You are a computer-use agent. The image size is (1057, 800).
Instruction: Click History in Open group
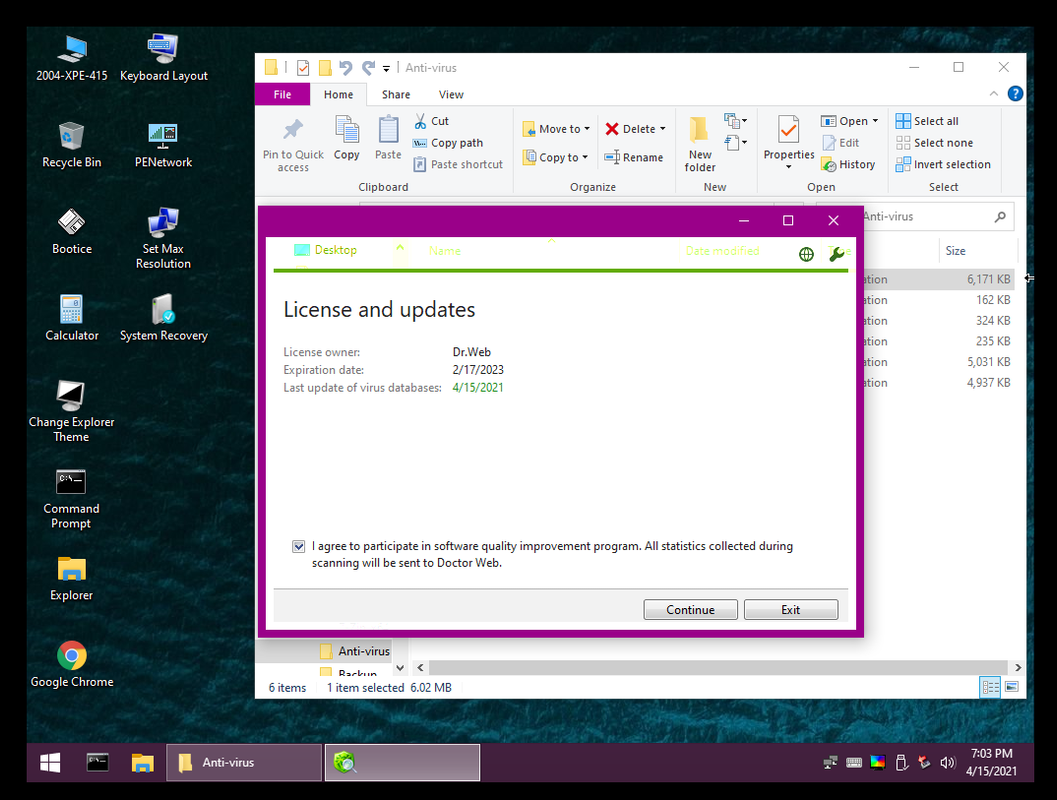tap(848, 164)
